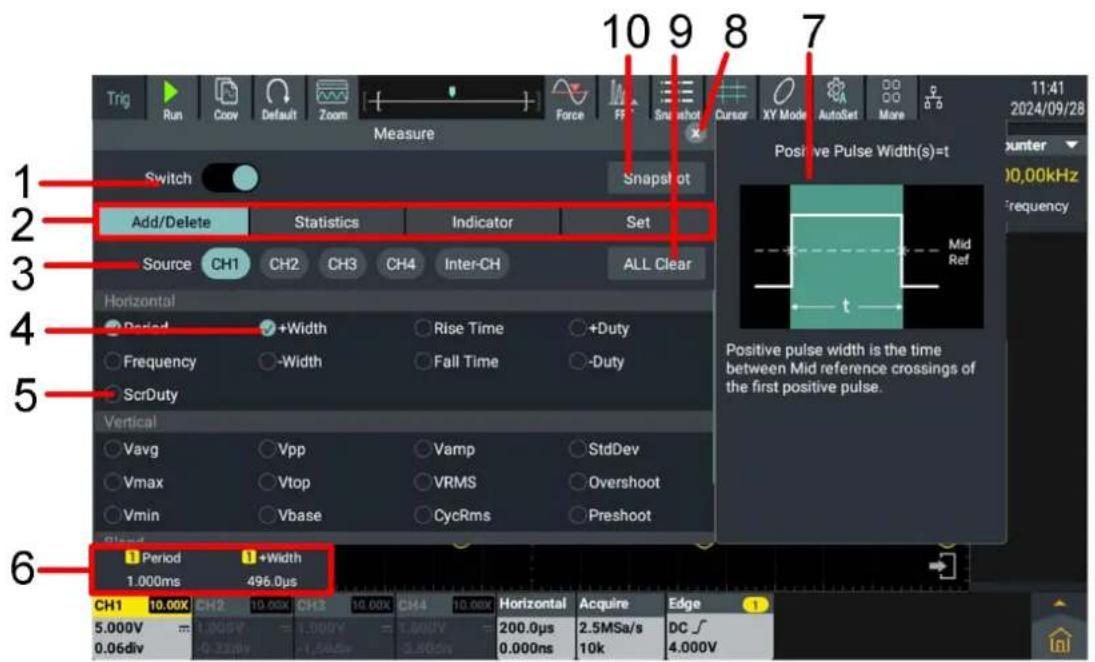This screenshot has height=662, width=1095.
Task: Enable the Vavg measurement
Action: [112, 449]
